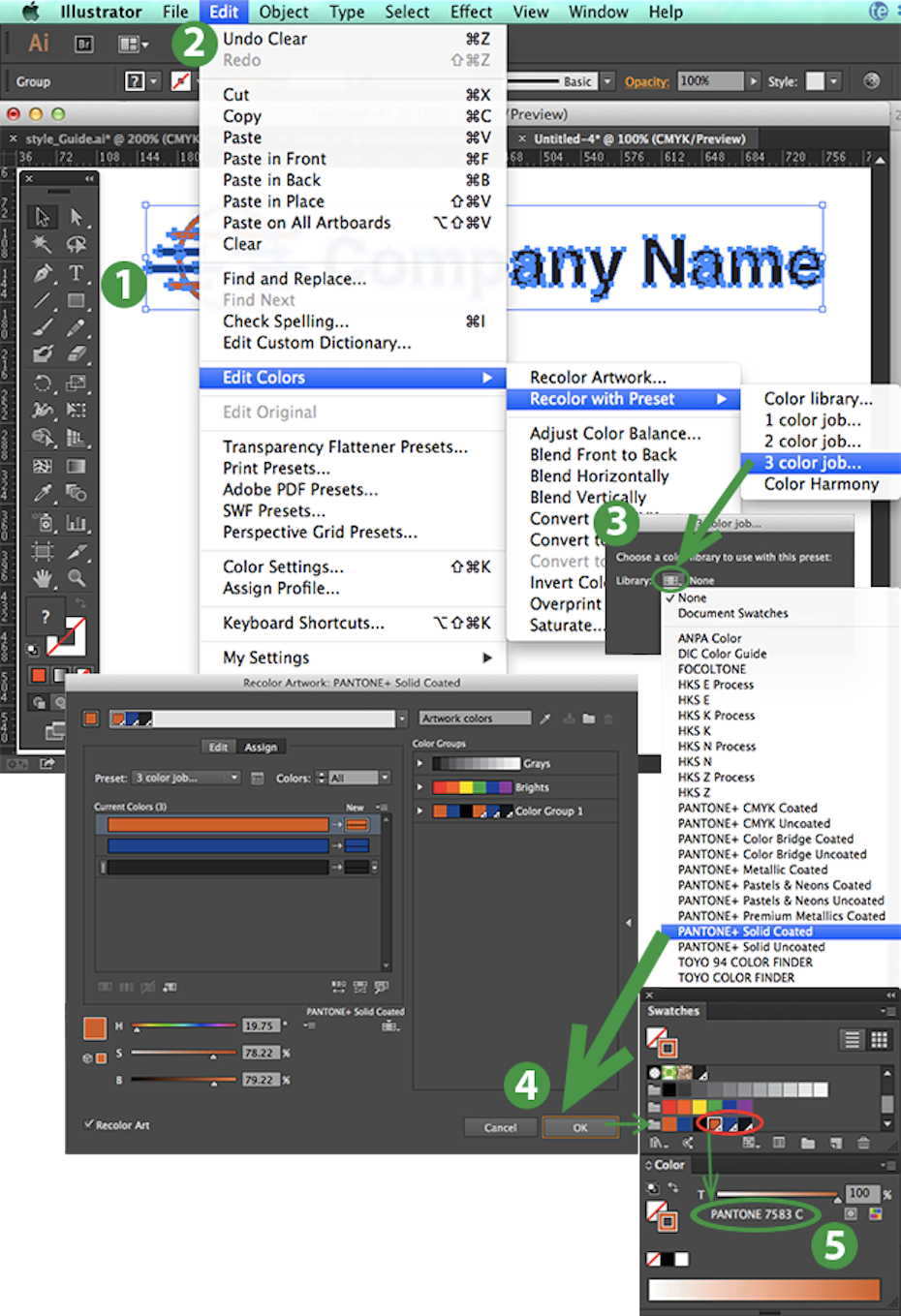Open the Style dropdown in control bar
Viewport: 901px width, 1316px height.
(x=833, y=81)
